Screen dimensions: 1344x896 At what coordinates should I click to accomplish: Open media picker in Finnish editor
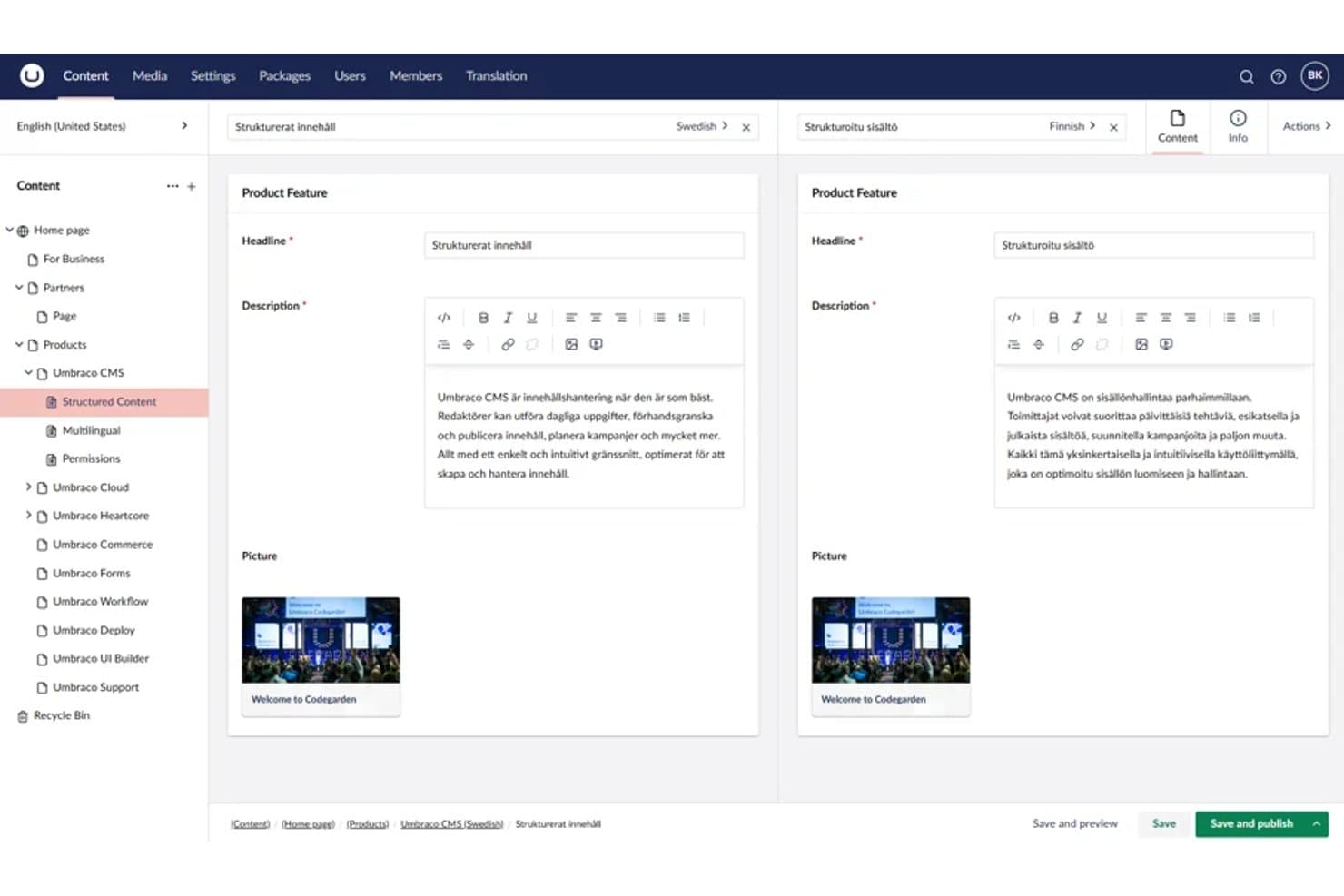point(1141,344)
